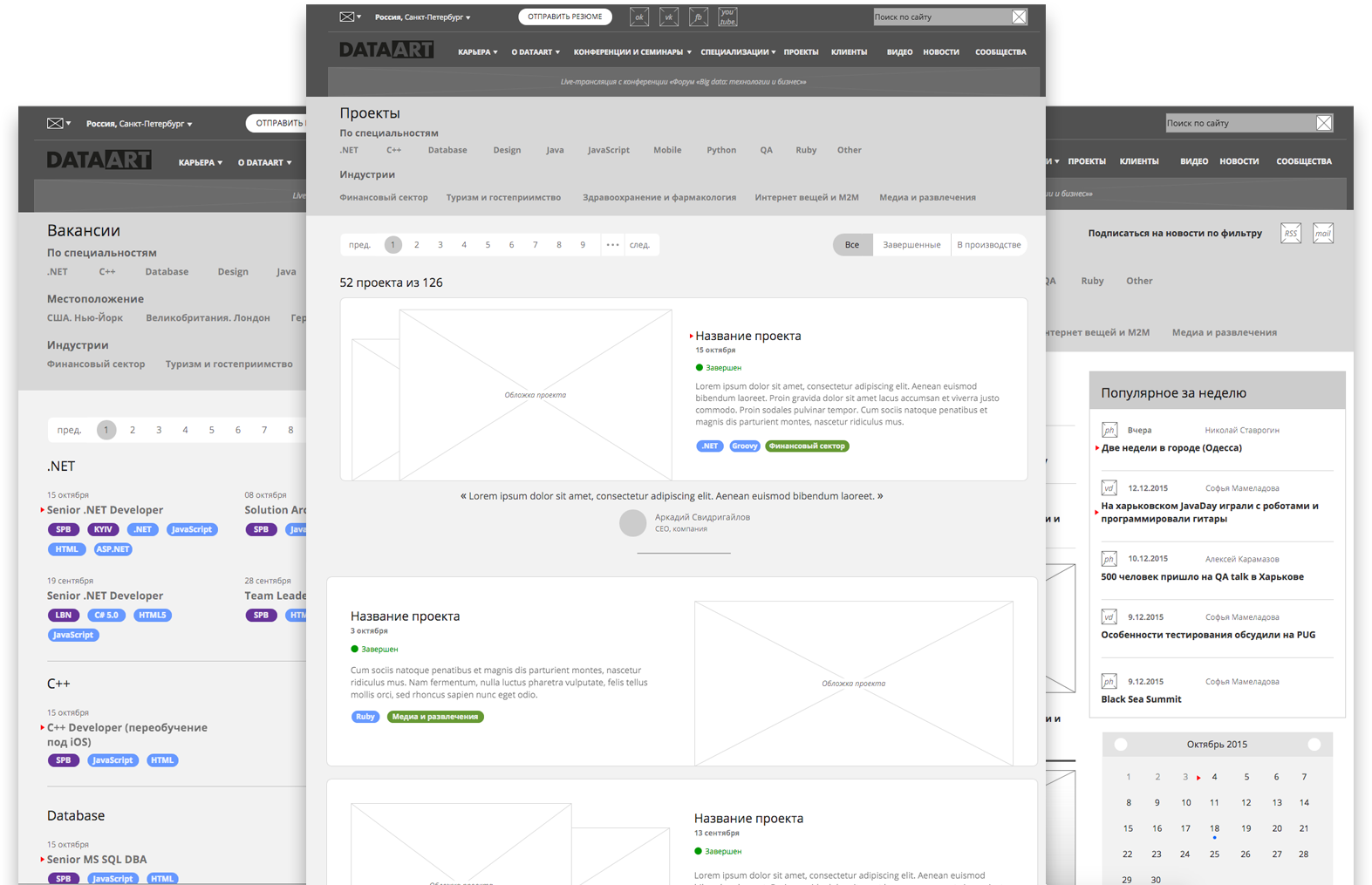The image size is (1372, 885).
Task: Open the Facebook (fb) social icon
Action: click(699, 17)
